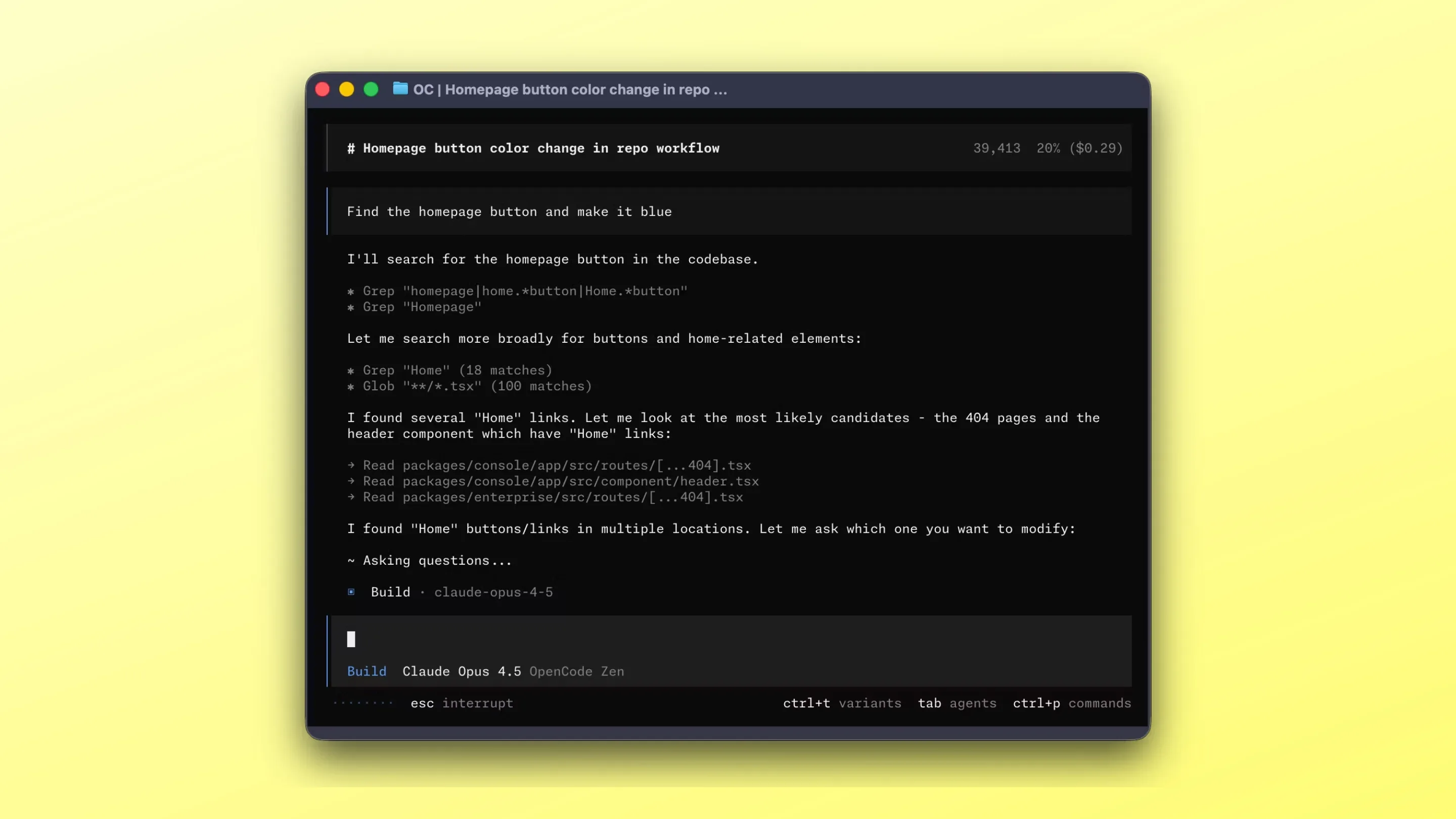Click the prompt input field at the cursor
Viewport: 1456px width, 819px height.
[x=351, y=639]
